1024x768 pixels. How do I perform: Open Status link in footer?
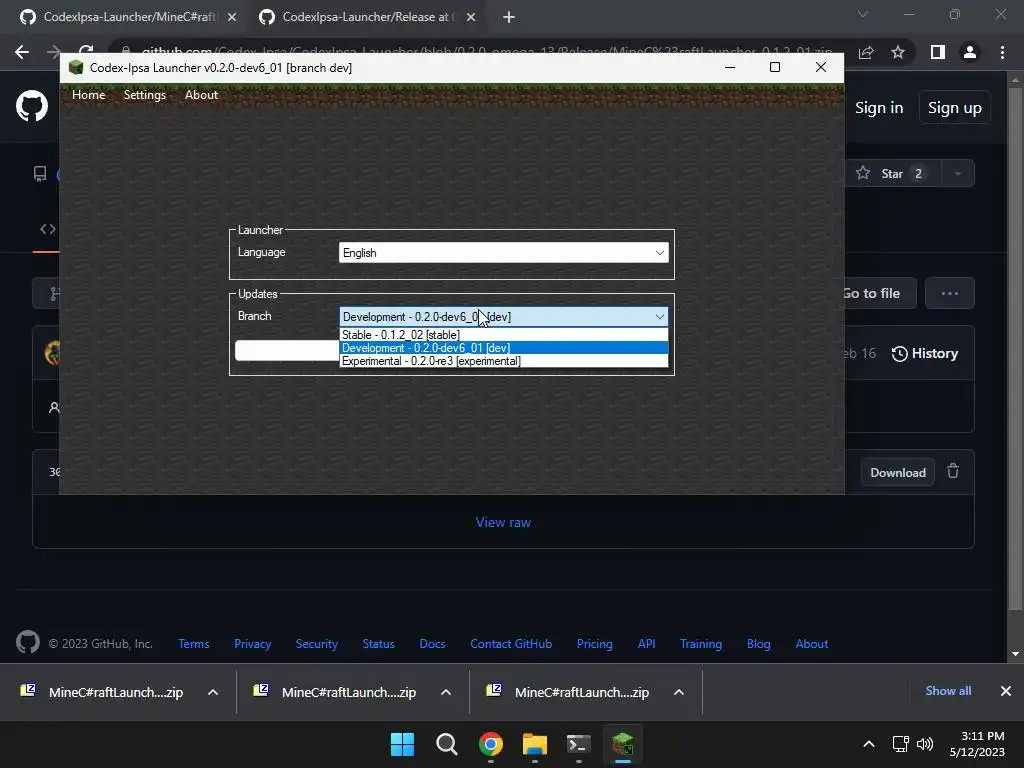378,644
